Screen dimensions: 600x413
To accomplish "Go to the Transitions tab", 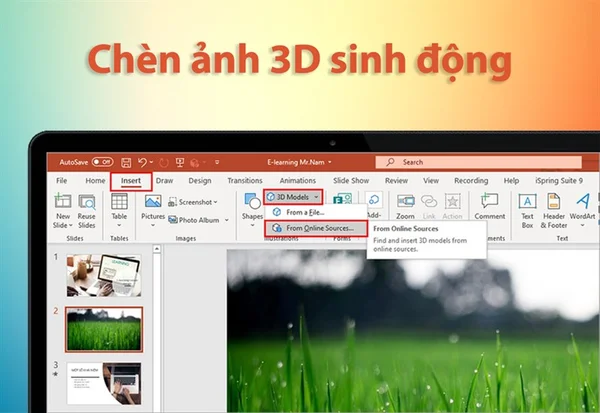I will (245, 181).
